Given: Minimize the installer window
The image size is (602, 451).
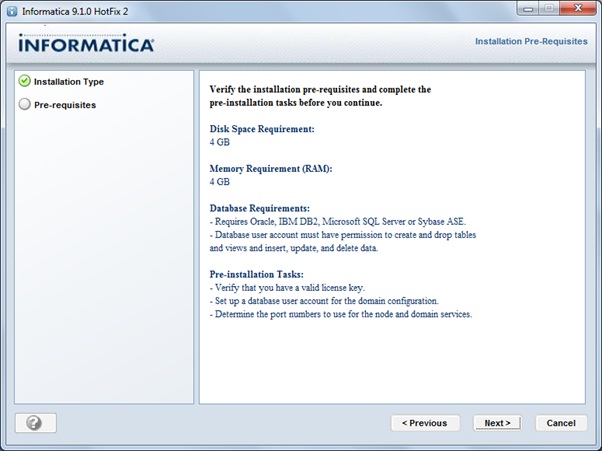Looking at the screenshot, I should 528,9.
